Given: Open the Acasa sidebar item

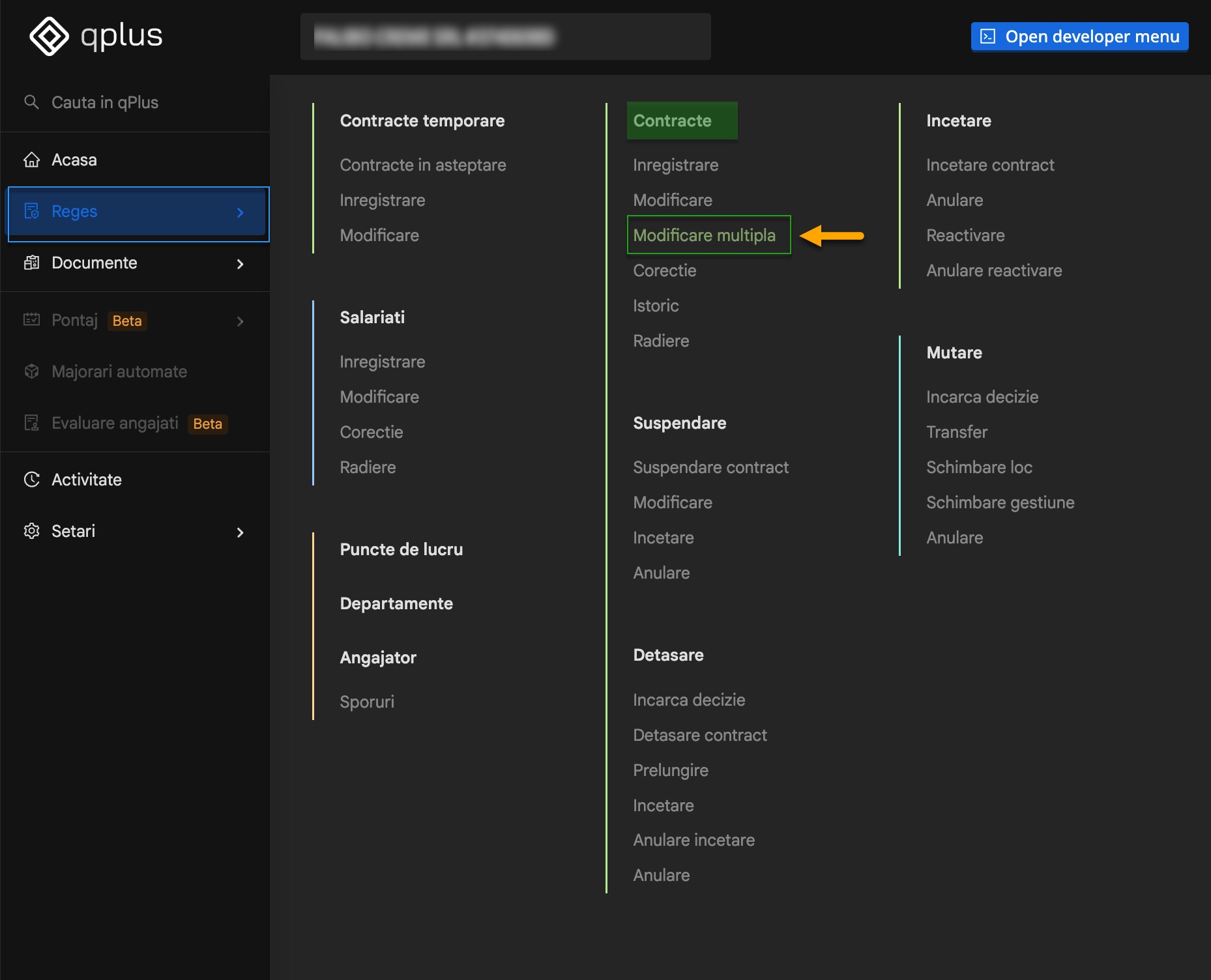Looking at the screenshot, I should tap(135, 160).
